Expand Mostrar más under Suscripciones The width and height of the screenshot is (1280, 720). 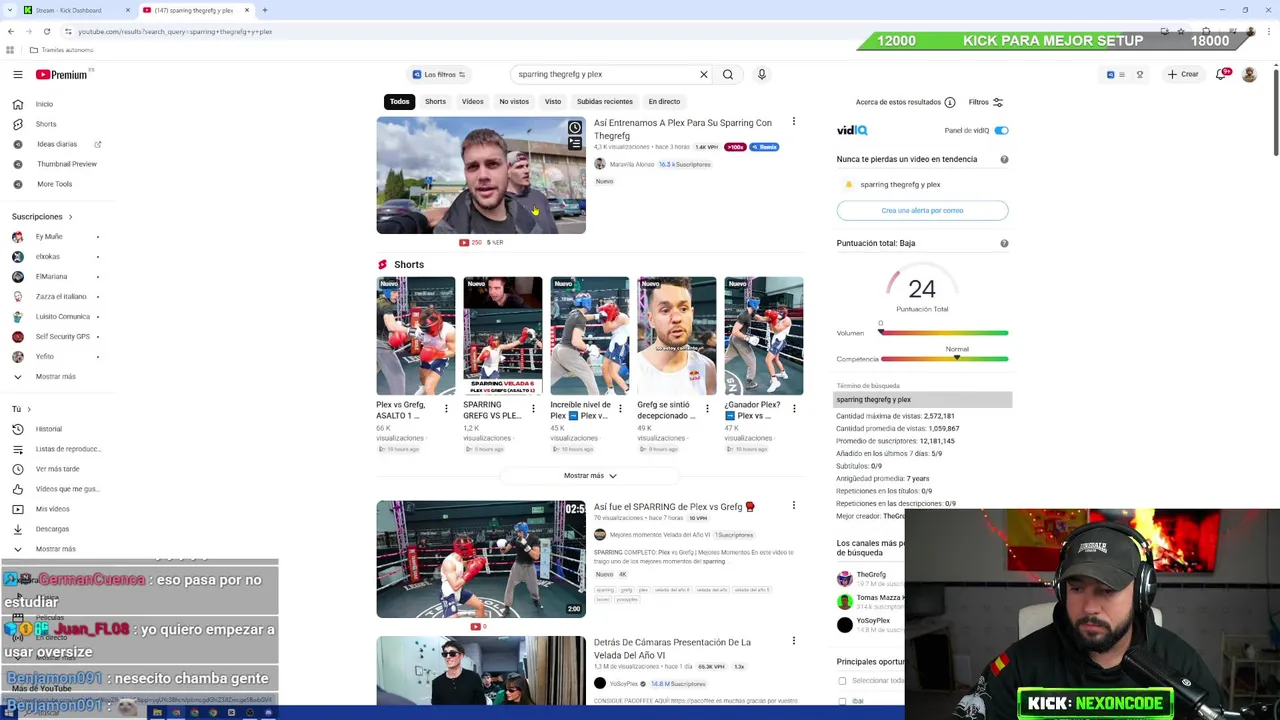point(55,377)
